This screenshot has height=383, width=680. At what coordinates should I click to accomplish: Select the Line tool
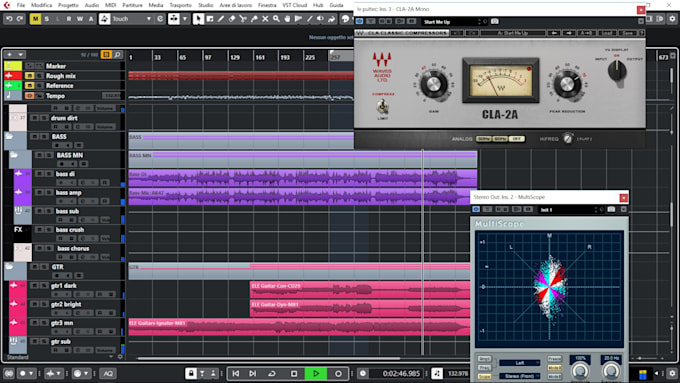click(x=309, y=19)
